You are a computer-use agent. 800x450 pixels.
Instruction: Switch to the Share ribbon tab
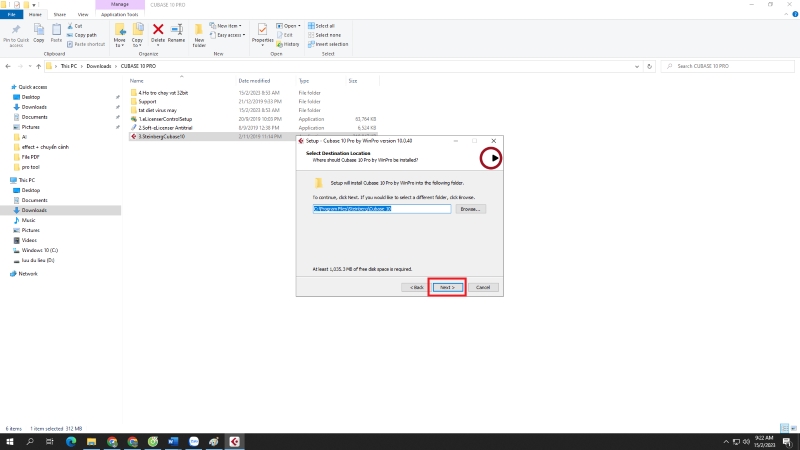(x=60, y=14)
